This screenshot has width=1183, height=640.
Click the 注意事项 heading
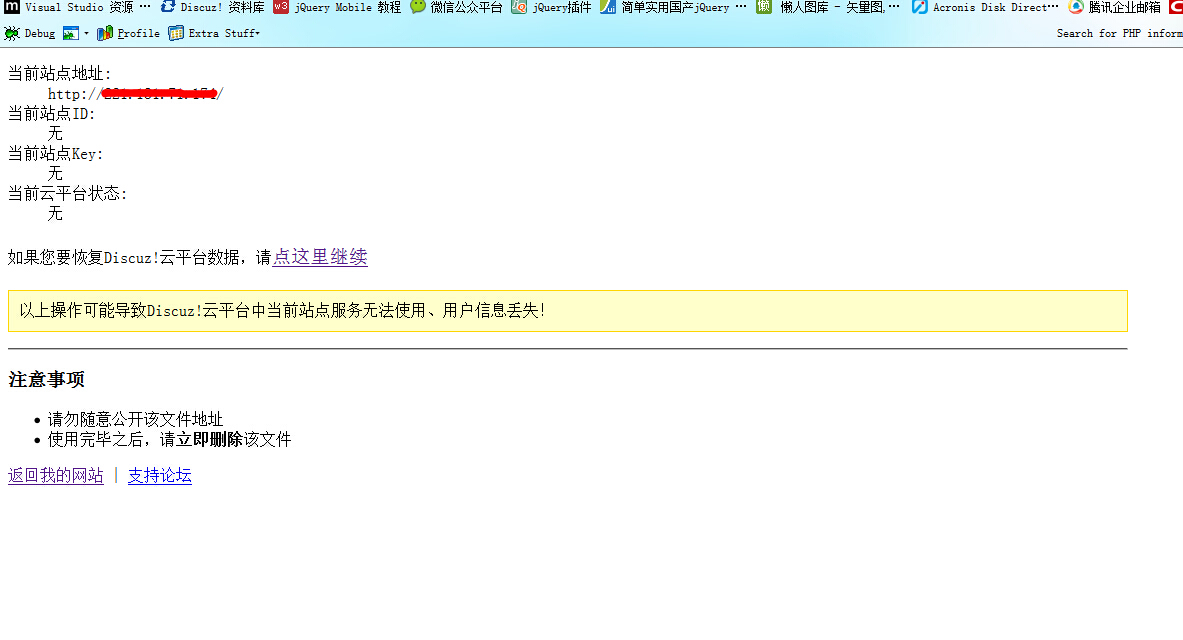[46, 379]
